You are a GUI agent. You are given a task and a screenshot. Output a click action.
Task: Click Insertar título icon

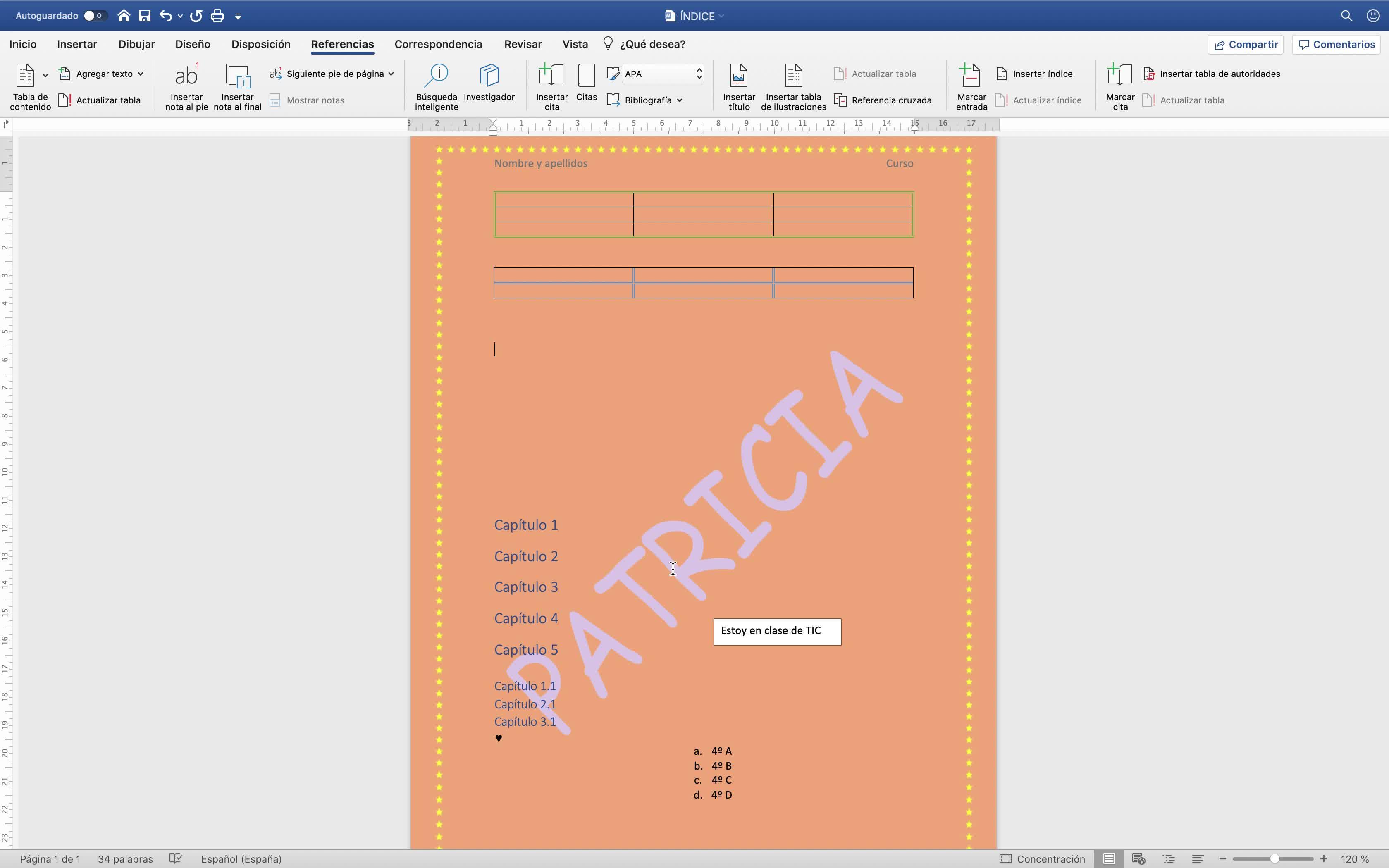pyautogui.click(x=739, y=76)
